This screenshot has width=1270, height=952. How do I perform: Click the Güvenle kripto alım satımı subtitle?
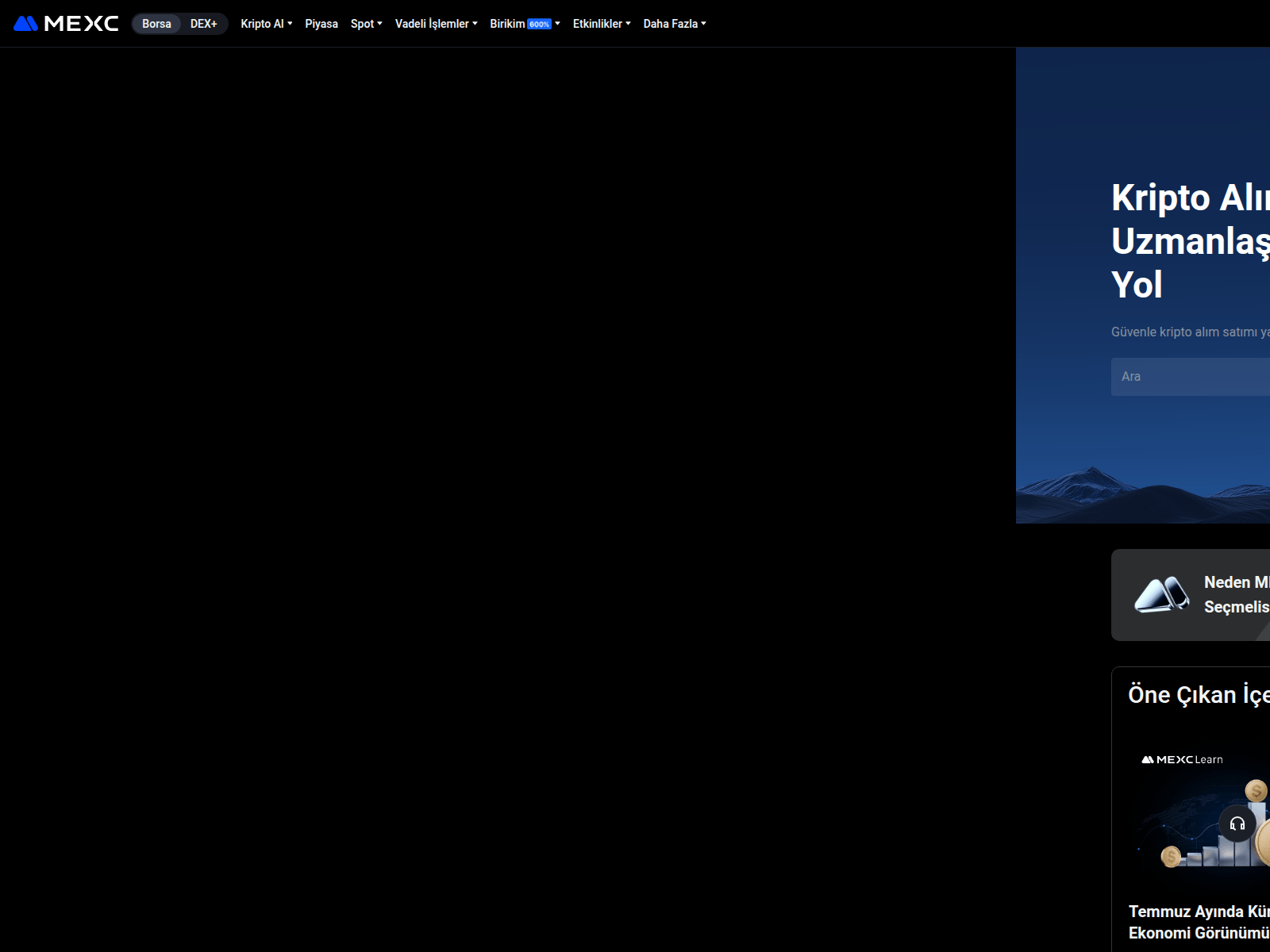tap(1191, 332)
